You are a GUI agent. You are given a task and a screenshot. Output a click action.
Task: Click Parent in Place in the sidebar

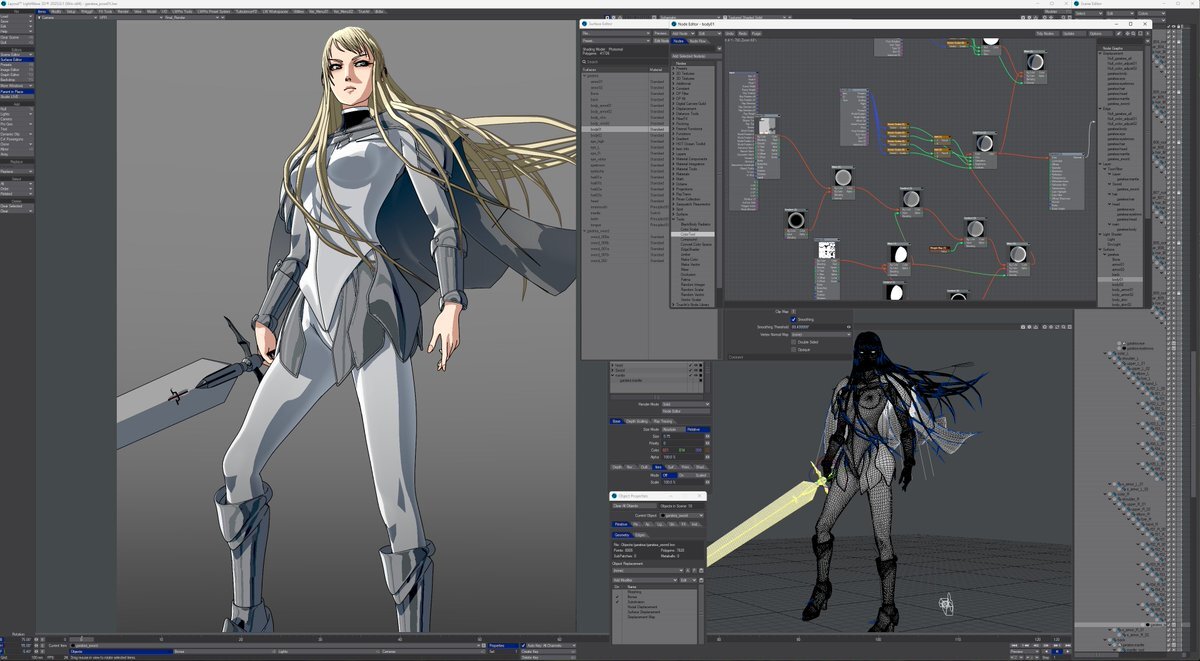pyautogui.click(x=17, y=91)
